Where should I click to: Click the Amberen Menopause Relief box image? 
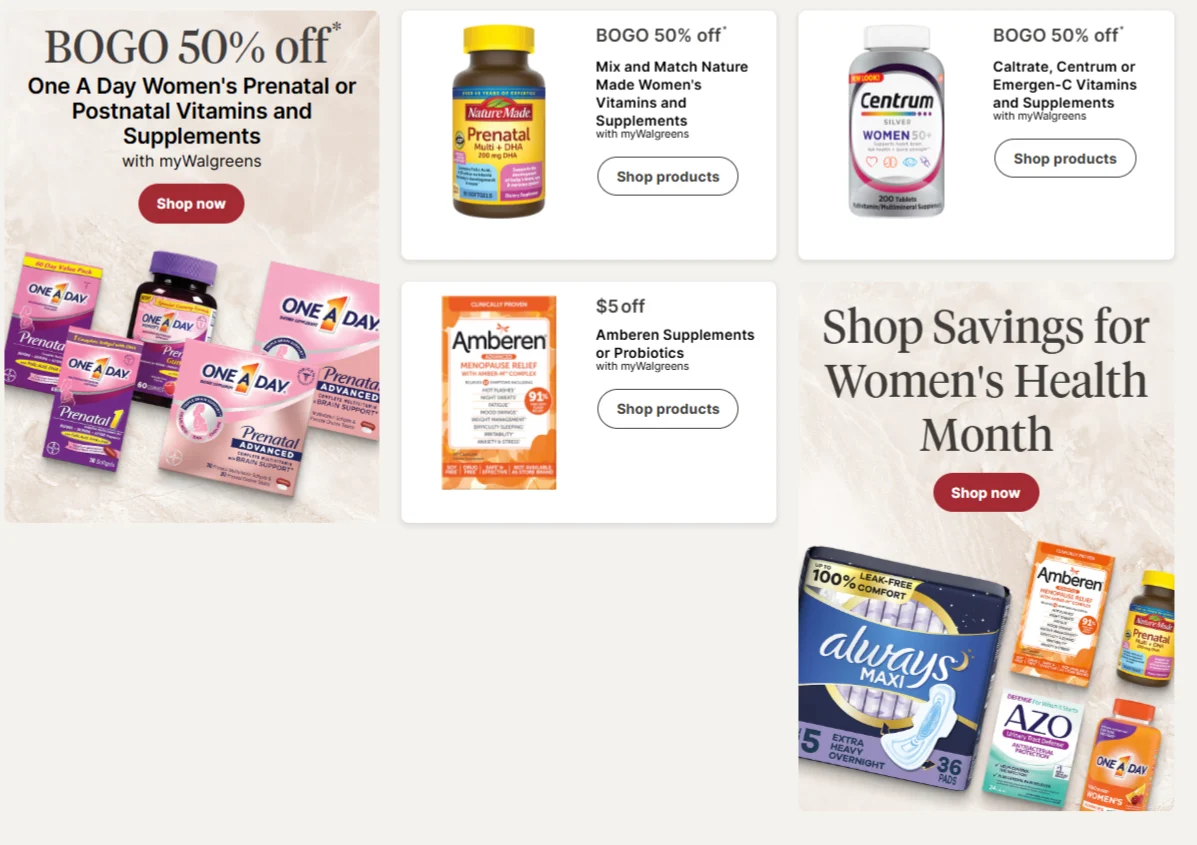pyautogui.click(x=499, y=392)
